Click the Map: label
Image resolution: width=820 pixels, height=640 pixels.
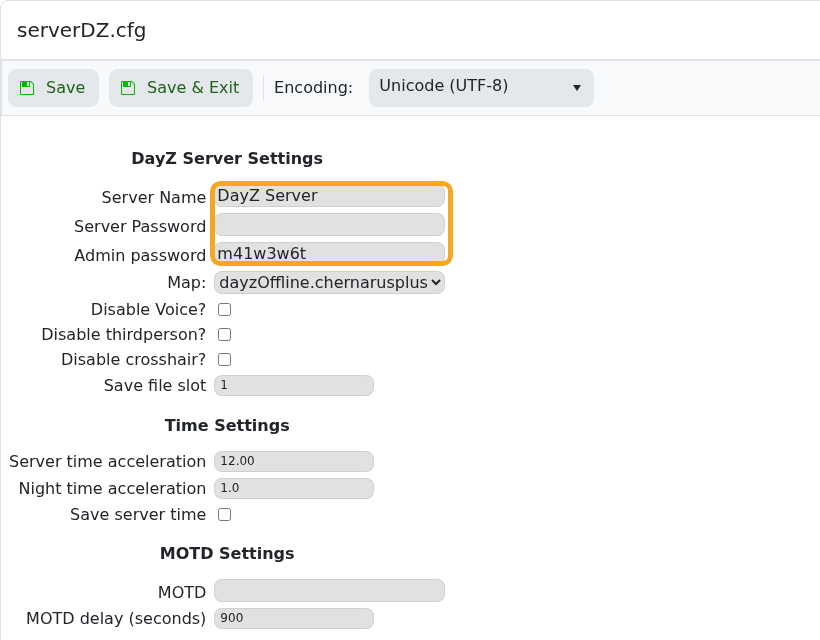click(x=187, y=282)
